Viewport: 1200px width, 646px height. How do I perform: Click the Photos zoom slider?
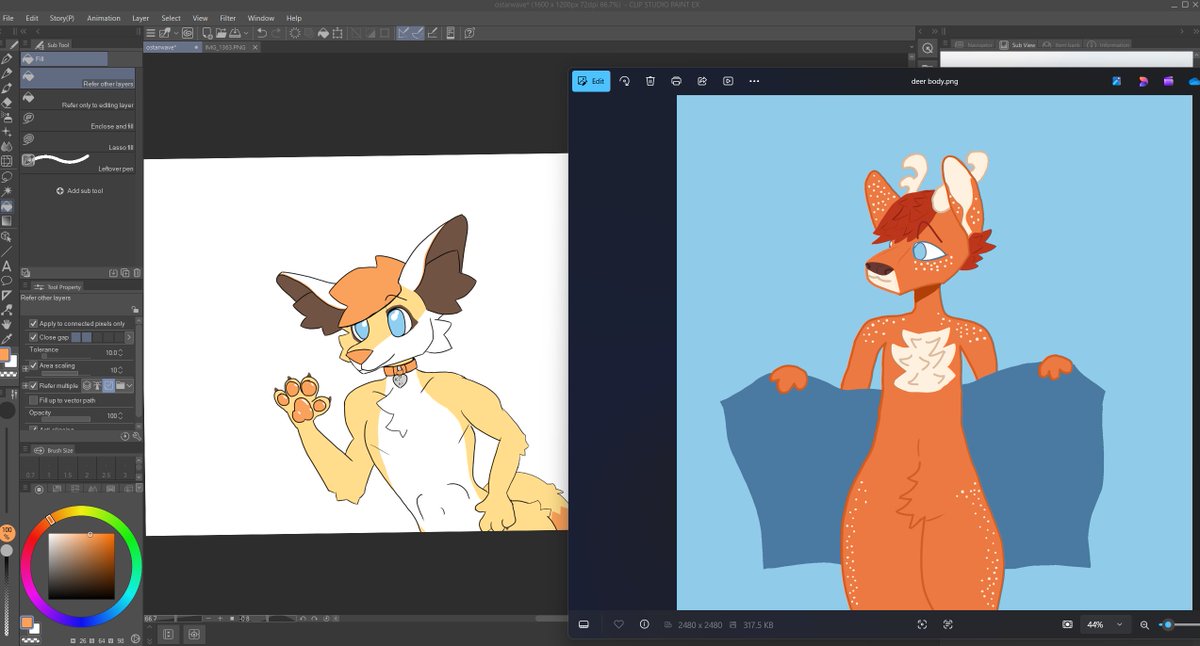pos(1178,624)
